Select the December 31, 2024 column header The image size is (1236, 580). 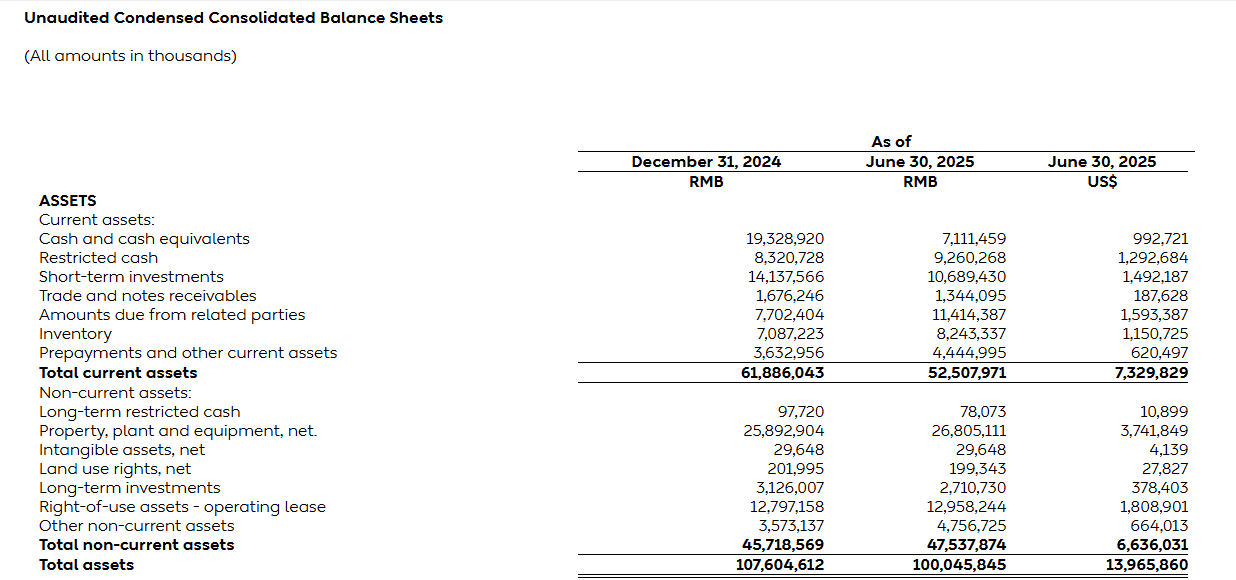click(706, 162)
